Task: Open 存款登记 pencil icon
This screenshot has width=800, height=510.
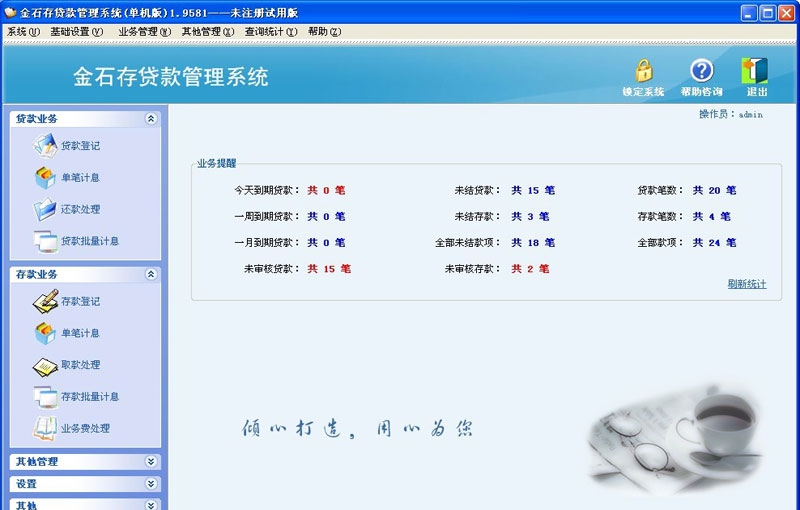Action: 45,301
